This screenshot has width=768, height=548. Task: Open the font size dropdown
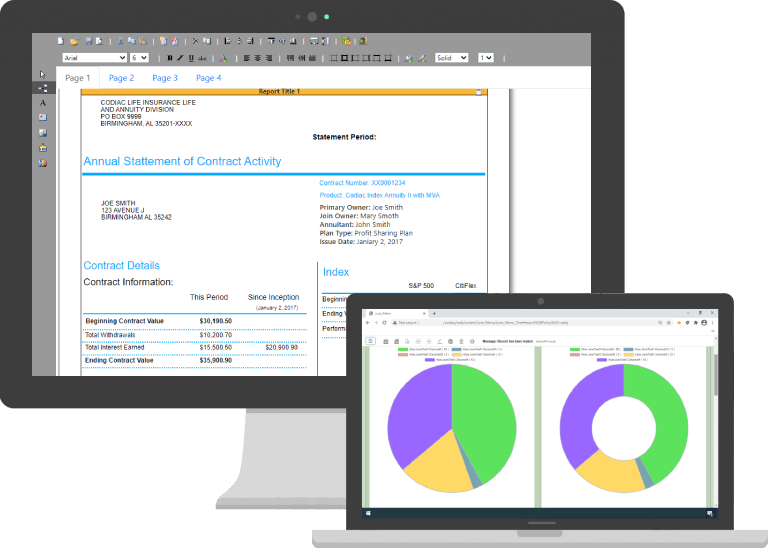click(139, 58)
